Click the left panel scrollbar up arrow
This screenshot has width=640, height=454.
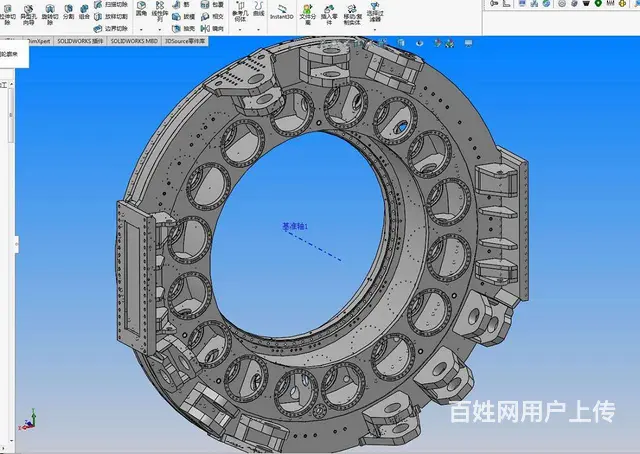tap(11, 84)
